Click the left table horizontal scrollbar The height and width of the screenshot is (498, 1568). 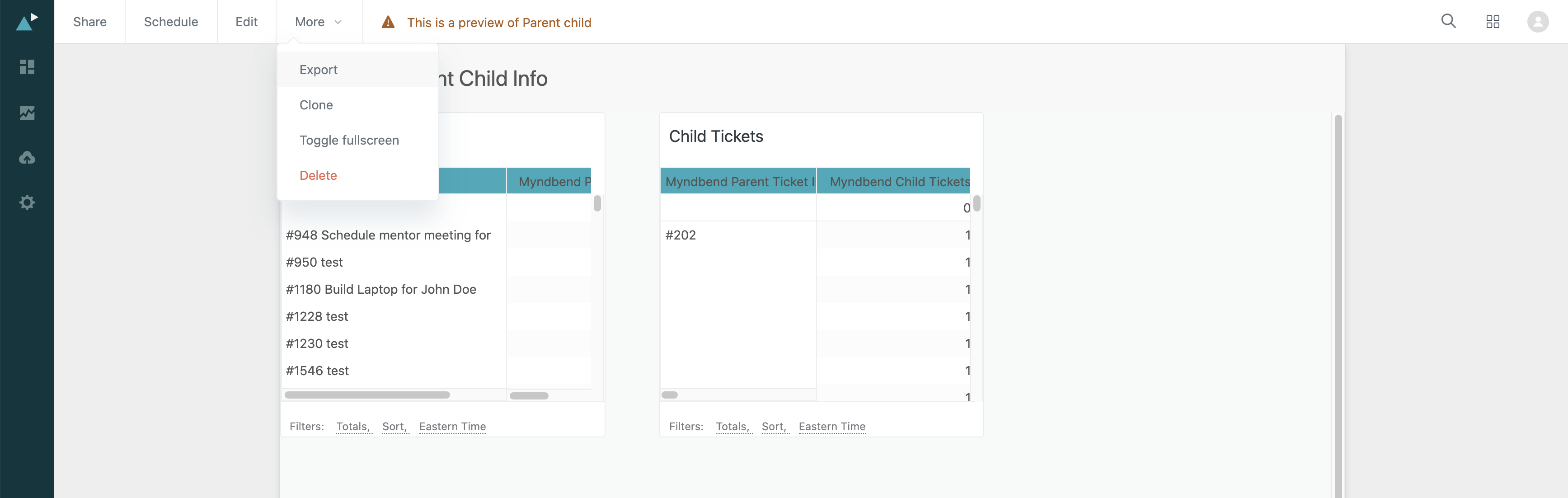point(367,395)
